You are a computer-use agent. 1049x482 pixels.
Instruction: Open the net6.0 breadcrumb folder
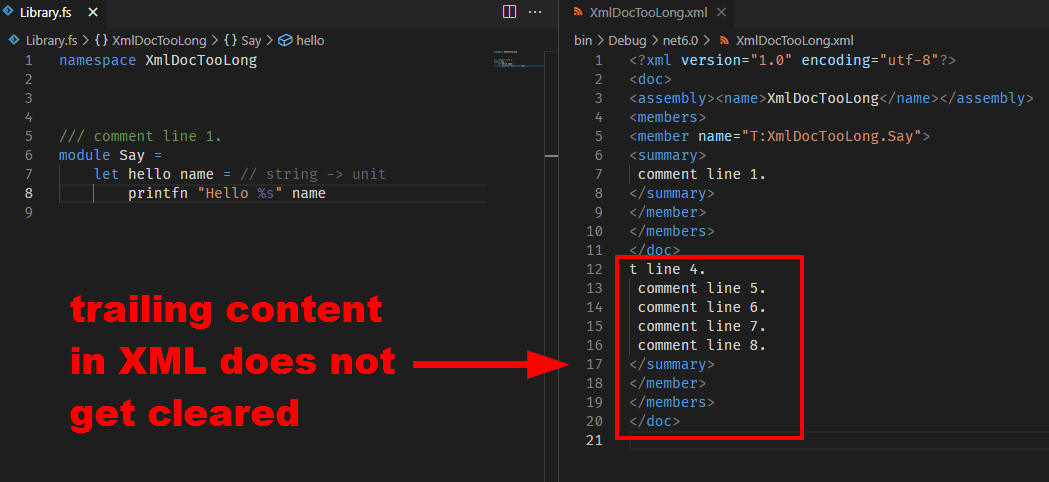click(x=679, y=40)
